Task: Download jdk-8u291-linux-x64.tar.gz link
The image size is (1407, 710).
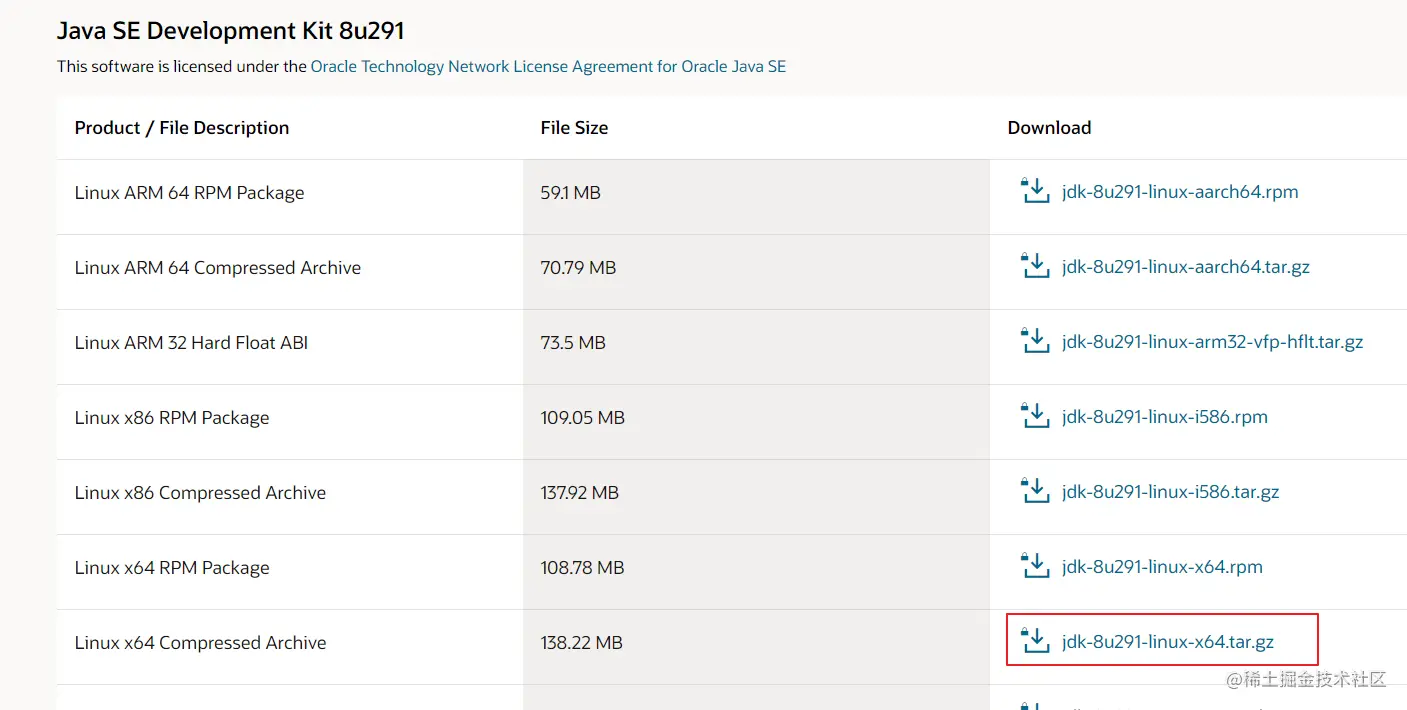Action: click(1168, 642)
